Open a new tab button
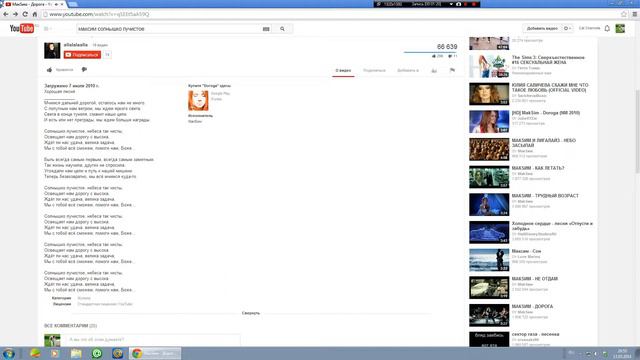 point(73,4)
